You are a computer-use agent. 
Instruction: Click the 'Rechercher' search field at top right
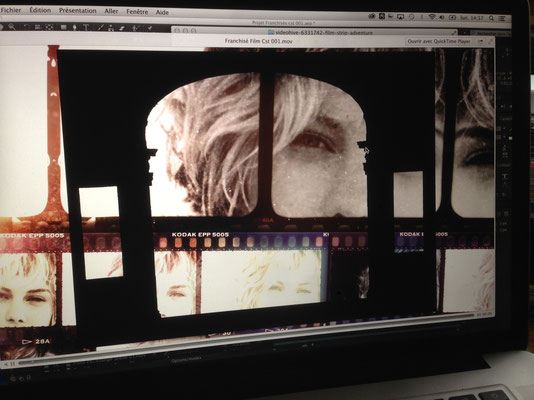click(490, 34)
